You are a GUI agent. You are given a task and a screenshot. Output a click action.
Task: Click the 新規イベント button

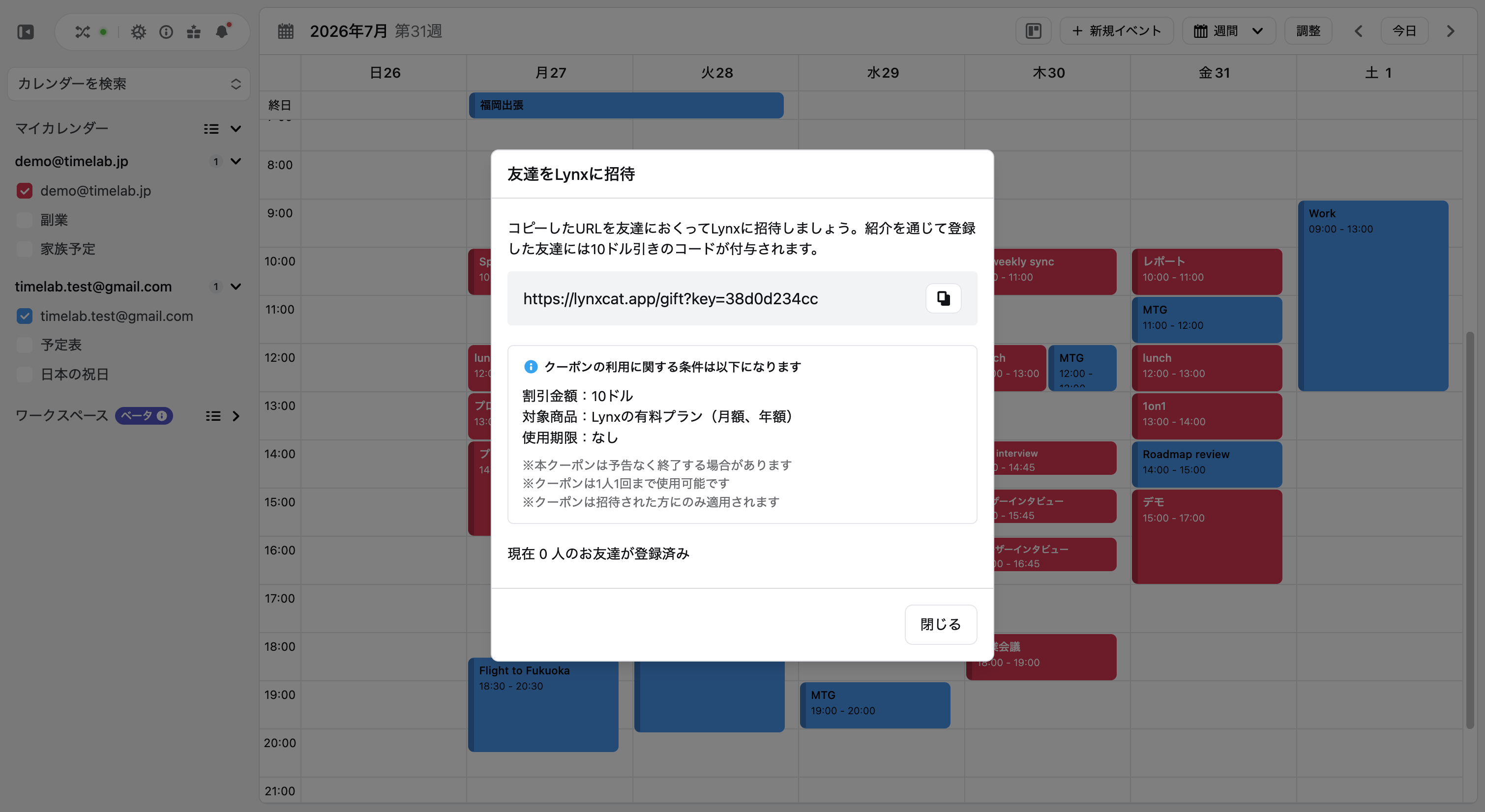[x=1117, y=31]
